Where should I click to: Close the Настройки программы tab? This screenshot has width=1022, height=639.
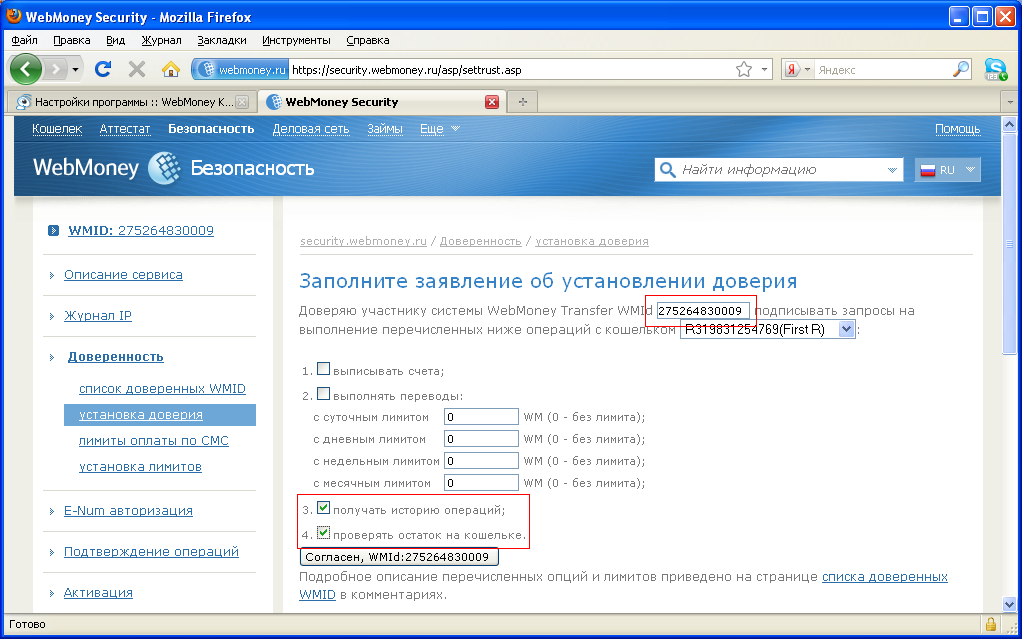pyautogui.click(x=242, y=102)
